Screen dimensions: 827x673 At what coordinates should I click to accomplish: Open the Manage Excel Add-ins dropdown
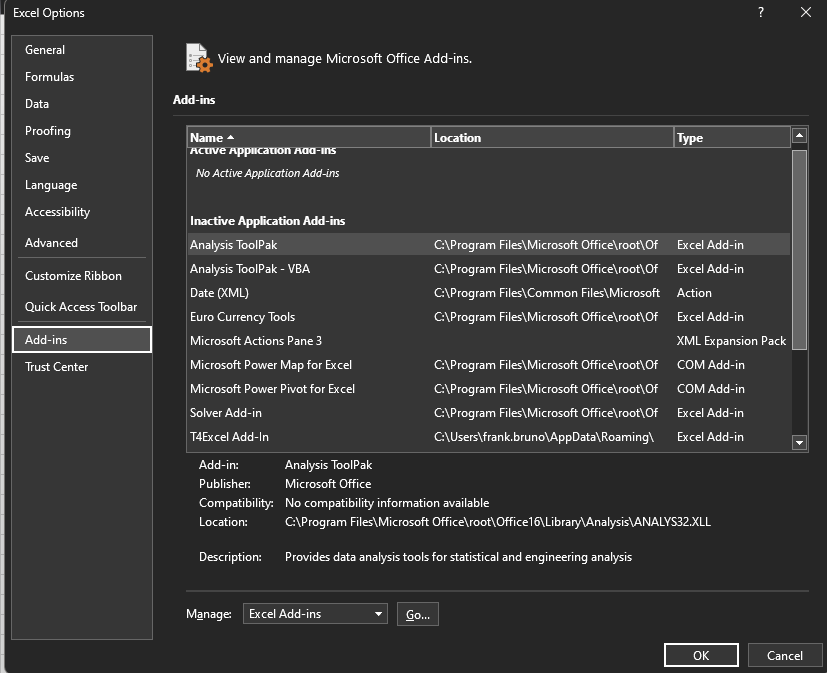point(315,614)
